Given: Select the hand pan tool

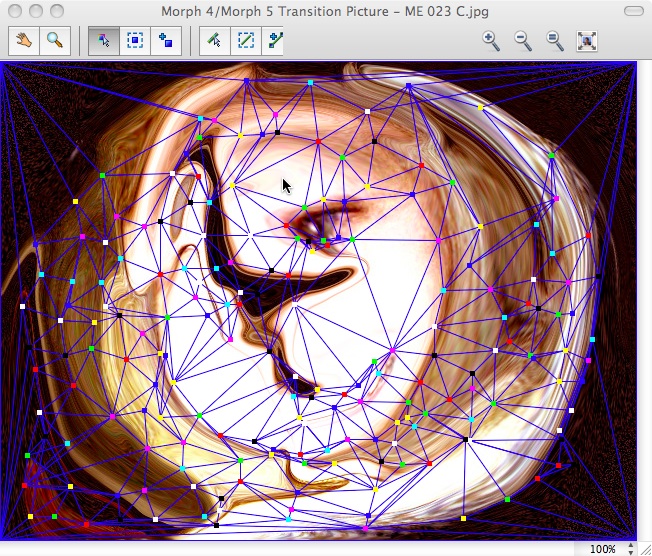Looking at the screenshot, I should click(x=24, y=40).
